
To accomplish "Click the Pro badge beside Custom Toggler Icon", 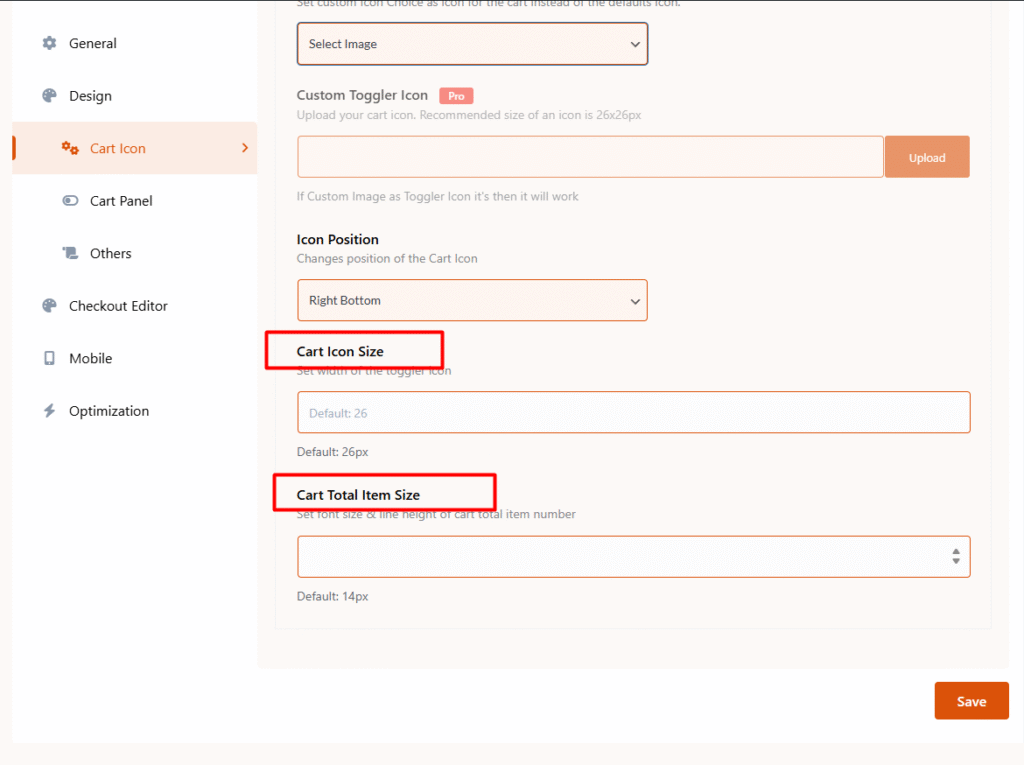I will coord(456,96).
